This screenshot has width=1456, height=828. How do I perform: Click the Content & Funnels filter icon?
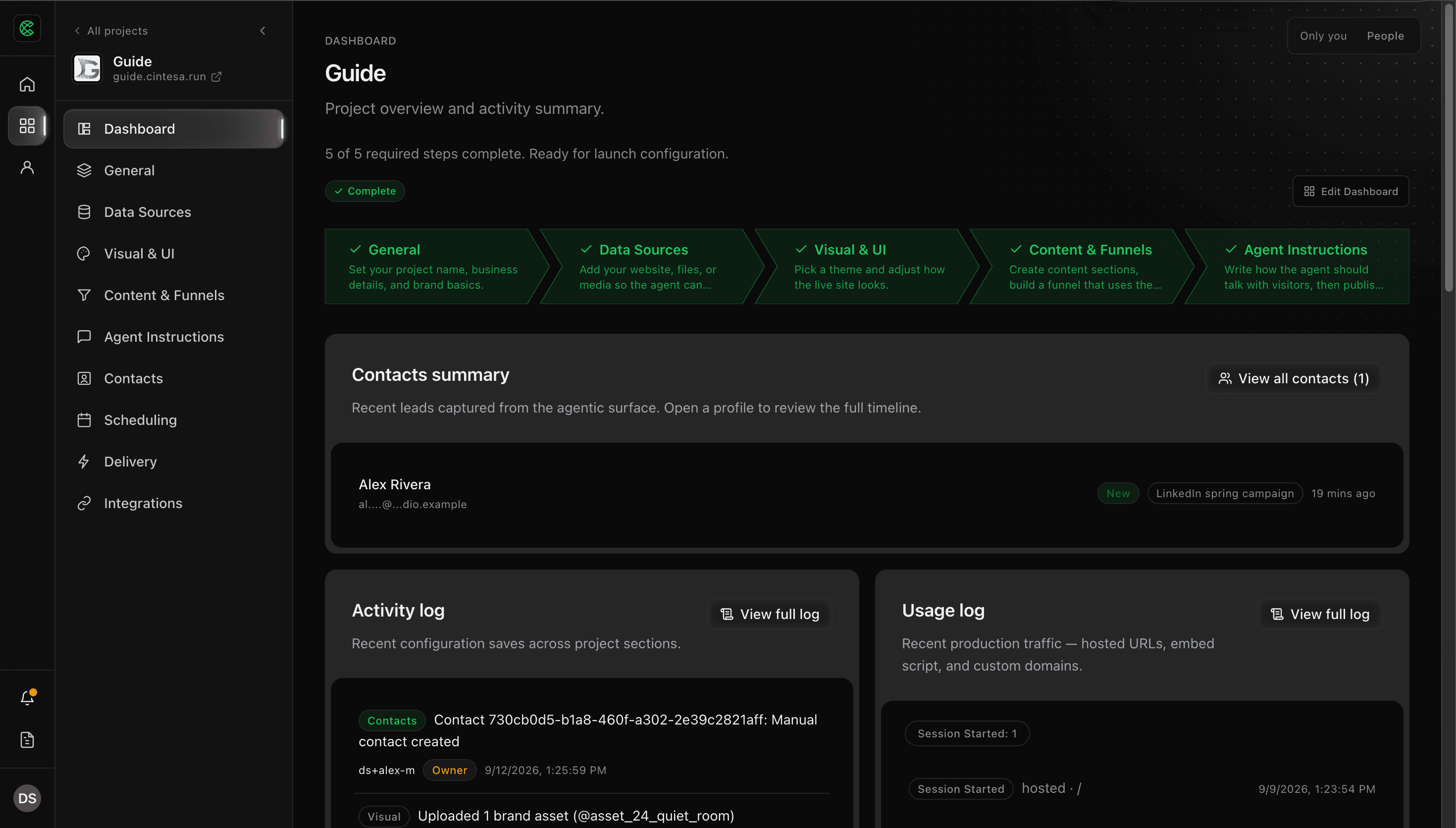coord(84,295)
